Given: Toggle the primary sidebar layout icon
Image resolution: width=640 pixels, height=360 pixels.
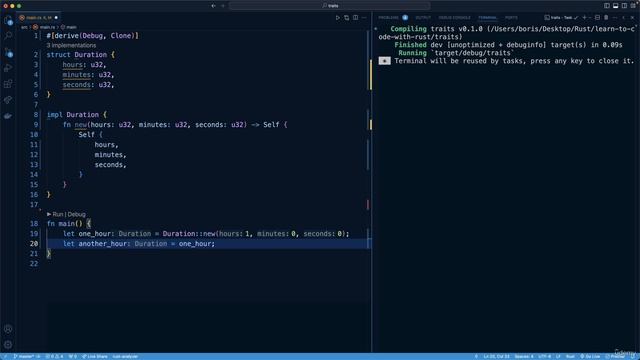Looking at the screenshot, I should pyautogui.click(x=607, y=6).
